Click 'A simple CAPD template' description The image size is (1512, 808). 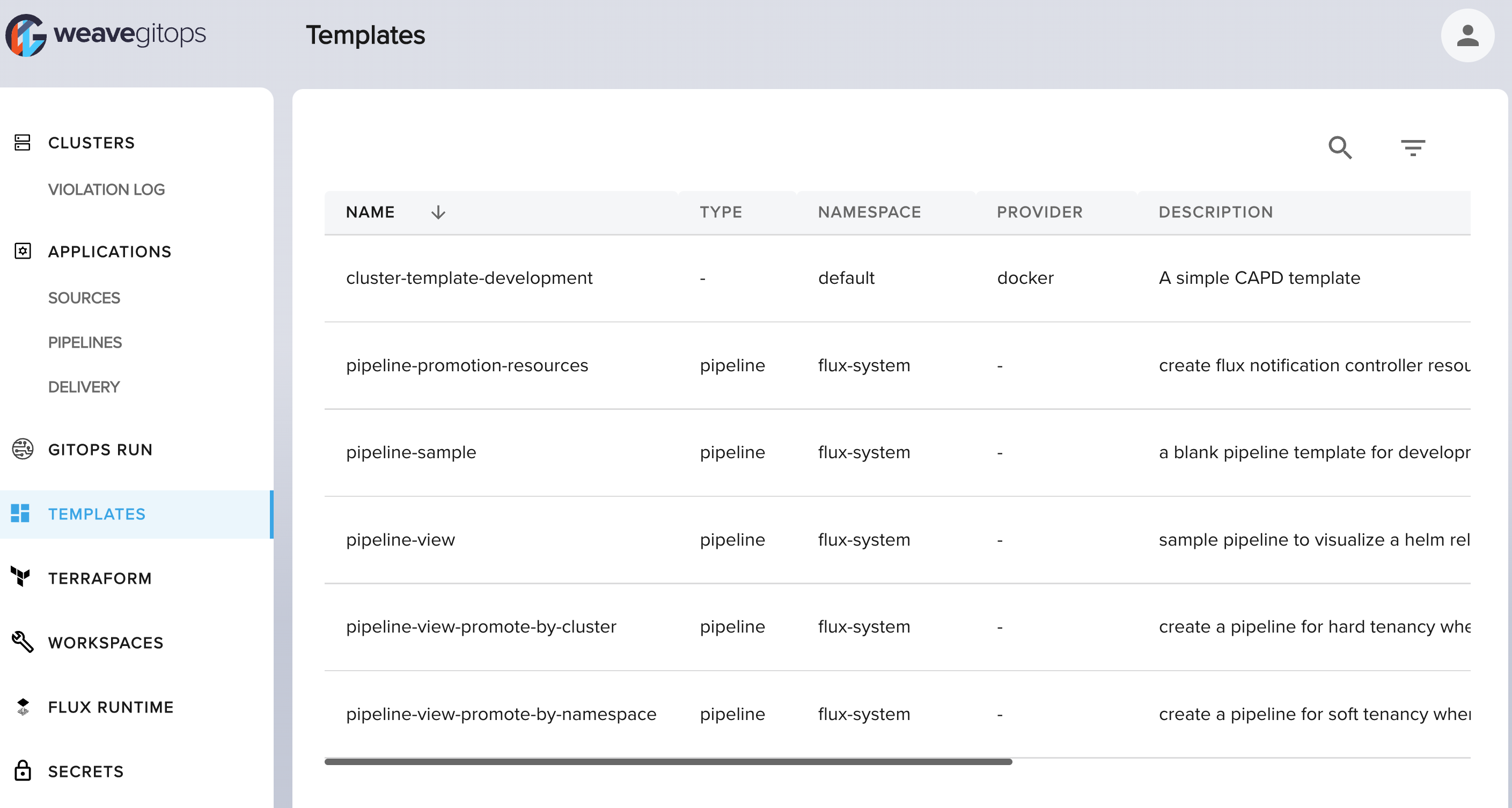tap(1259, 277)
